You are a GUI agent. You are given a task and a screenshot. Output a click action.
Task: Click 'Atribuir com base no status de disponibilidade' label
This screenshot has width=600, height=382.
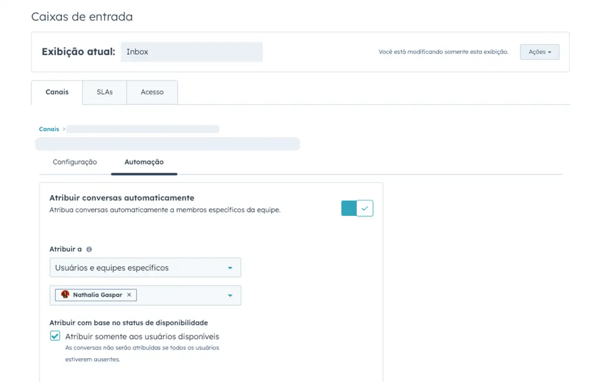(129, 323)
